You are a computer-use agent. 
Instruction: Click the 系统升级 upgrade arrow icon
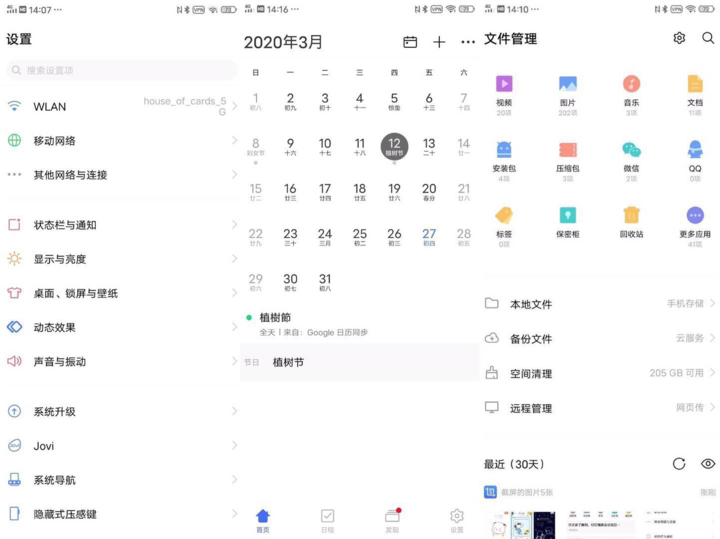point(15,411)
